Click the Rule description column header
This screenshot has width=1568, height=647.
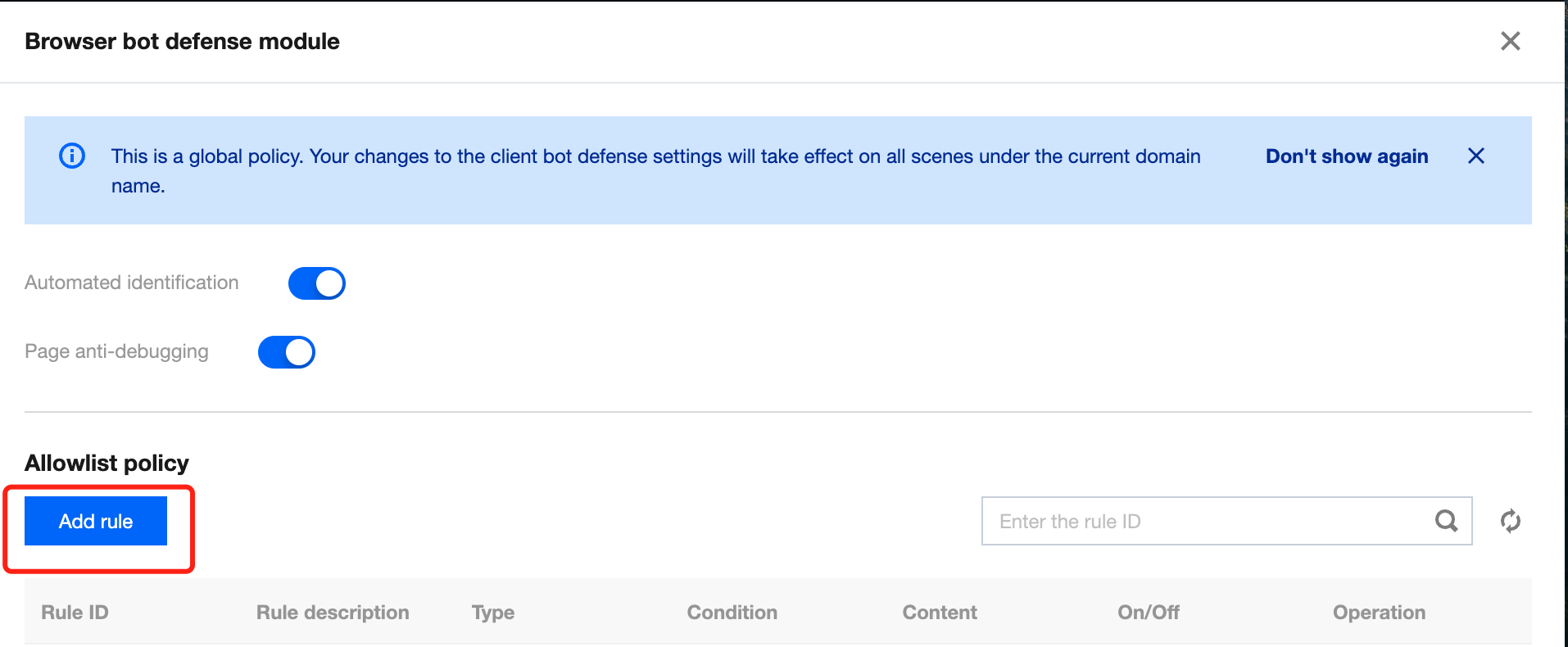[333, 613]
